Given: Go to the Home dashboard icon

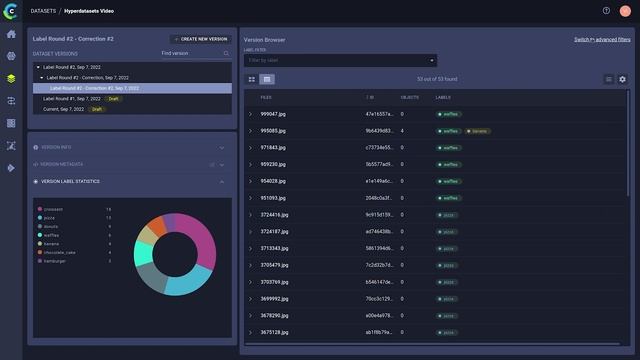Looking at the screenshot, I should pos(11,34).
